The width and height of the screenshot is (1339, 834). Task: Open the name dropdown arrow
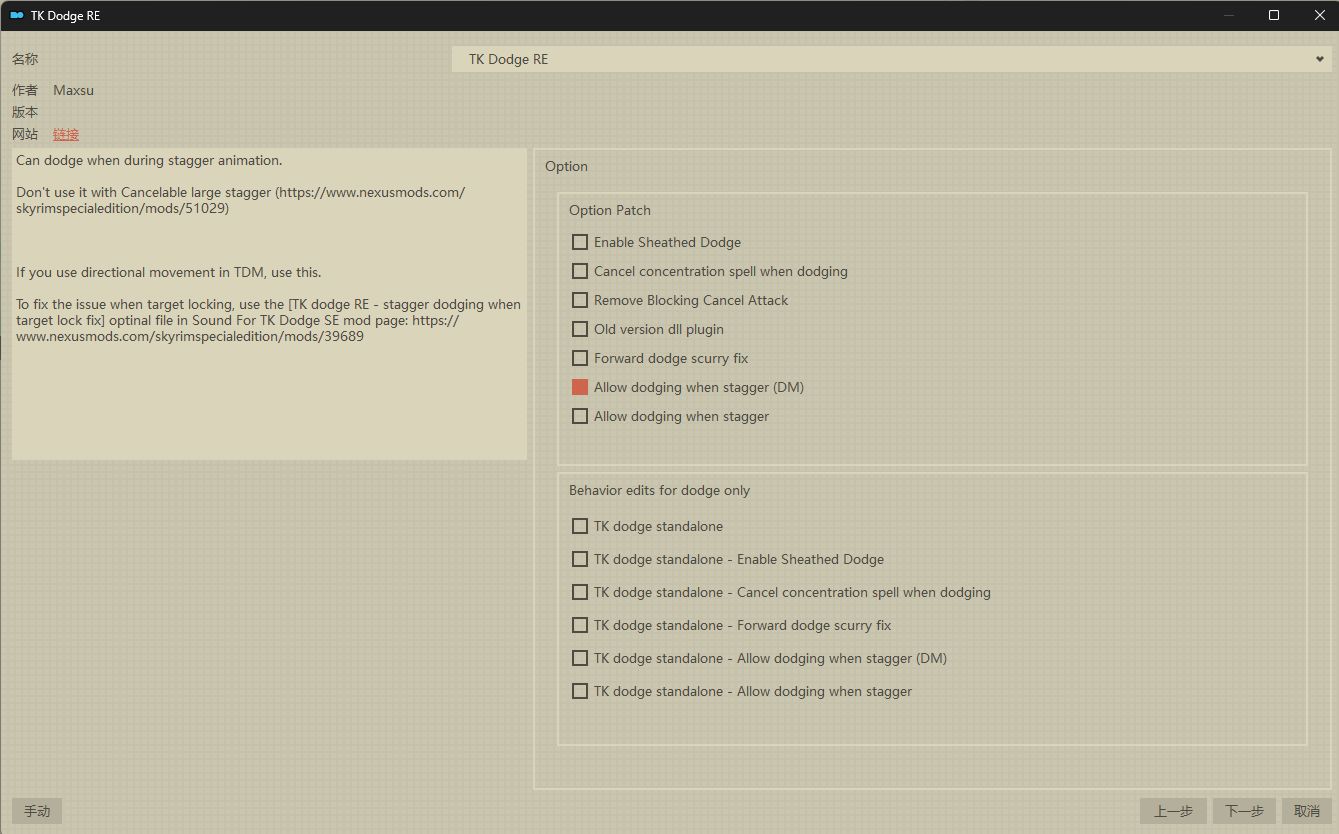(x=1320, y=59)
